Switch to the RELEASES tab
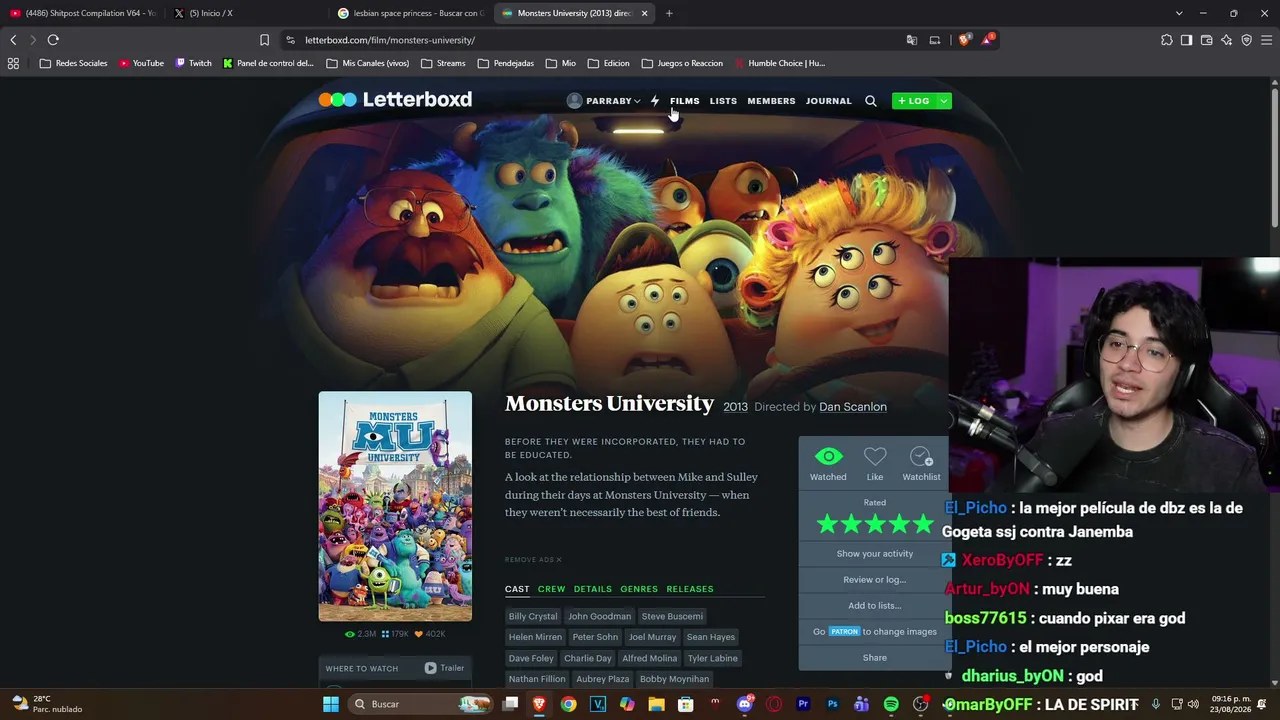This screenshot has height=720, width=1280. coord(690,589)
